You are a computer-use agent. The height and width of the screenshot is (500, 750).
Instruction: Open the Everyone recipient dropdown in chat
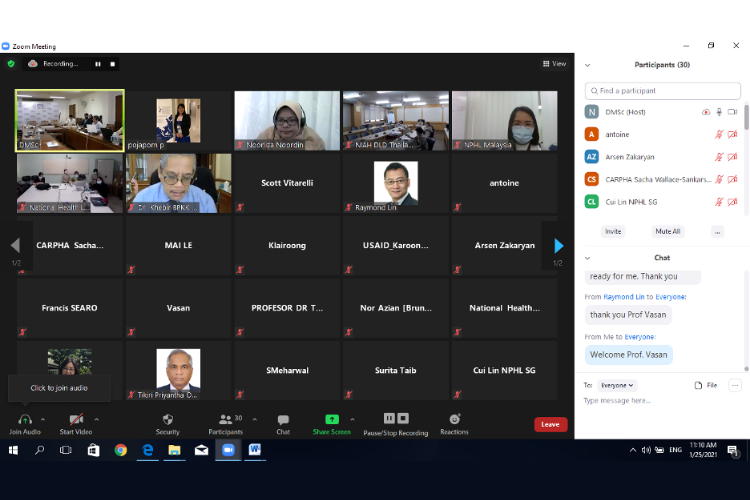click(617, 385)
